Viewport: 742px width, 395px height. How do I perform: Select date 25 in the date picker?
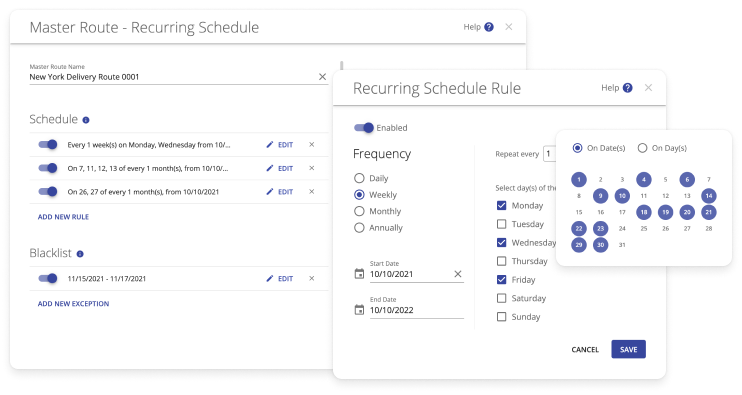coord(644,228)
